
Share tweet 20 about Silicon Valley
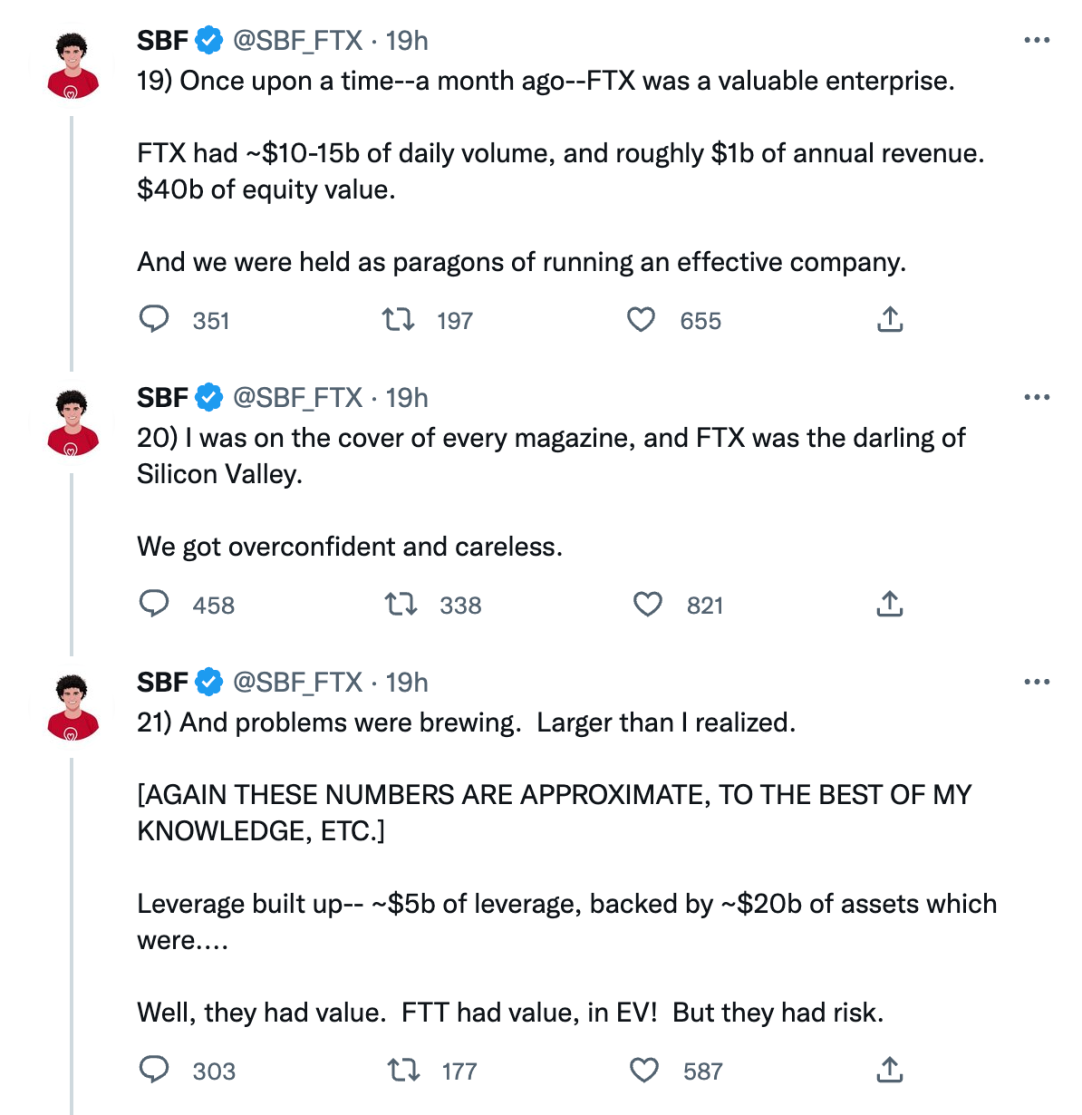(889, 604)
